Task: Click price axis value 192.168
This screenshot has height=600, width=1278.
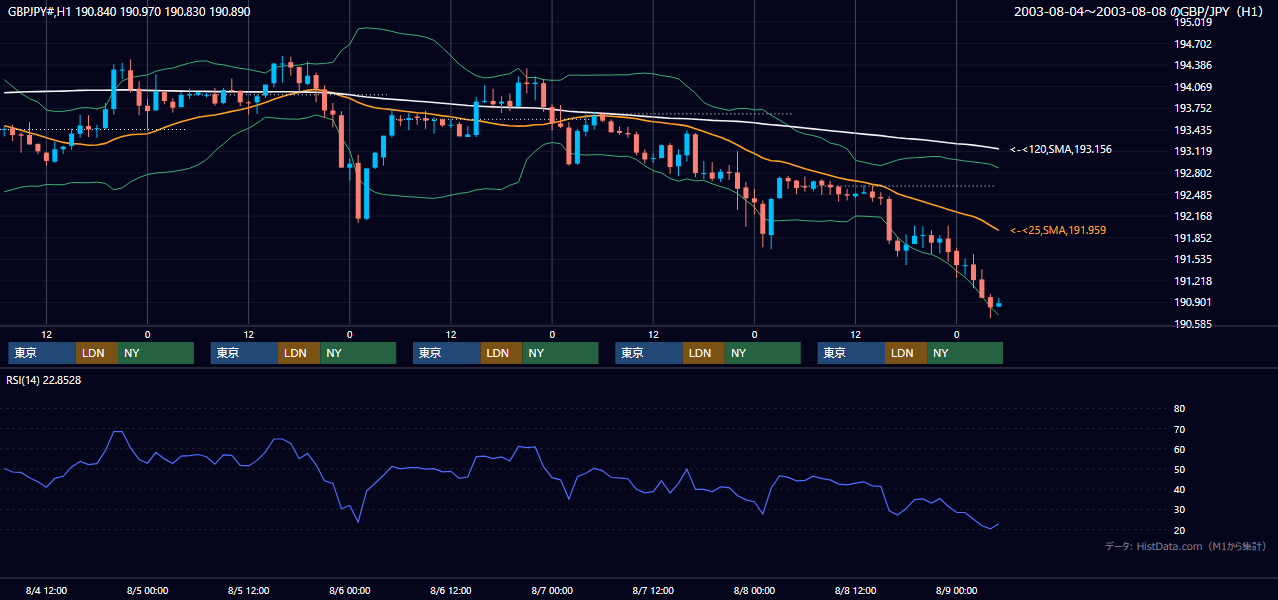Action: click(1193, 217)
